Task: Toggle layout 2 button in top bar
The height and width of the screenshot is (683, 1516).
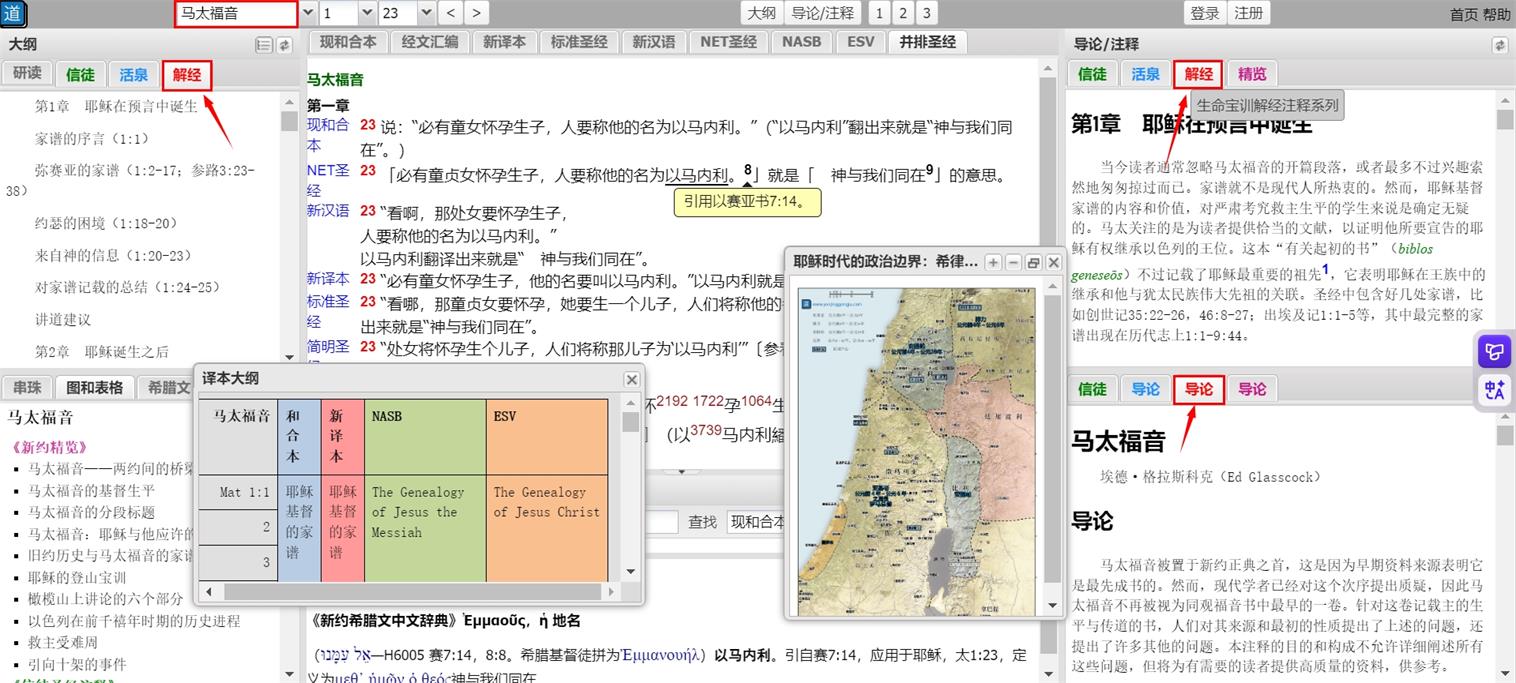Action: [902, 13]
